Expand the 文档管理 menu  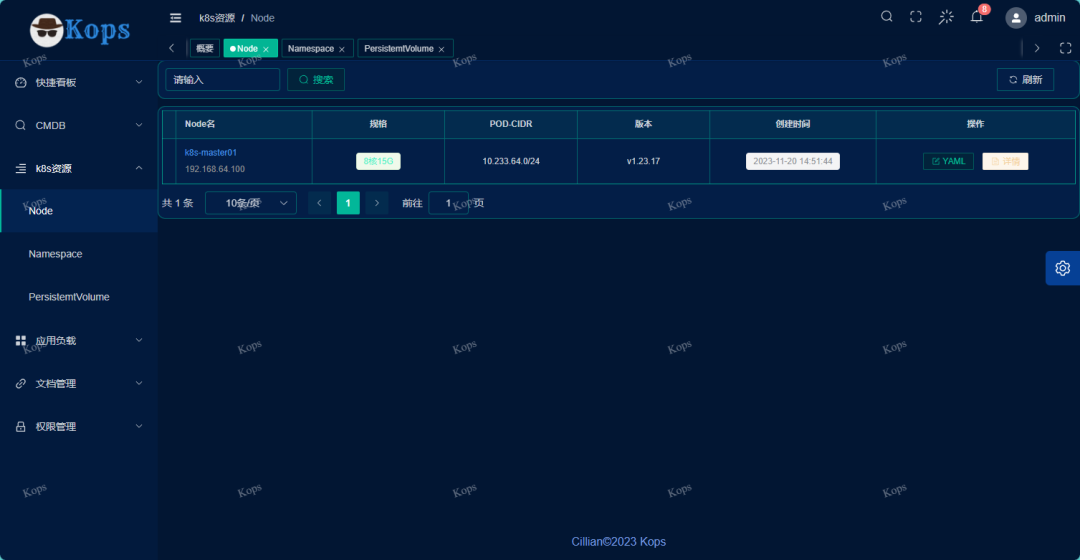click(79, 384)
